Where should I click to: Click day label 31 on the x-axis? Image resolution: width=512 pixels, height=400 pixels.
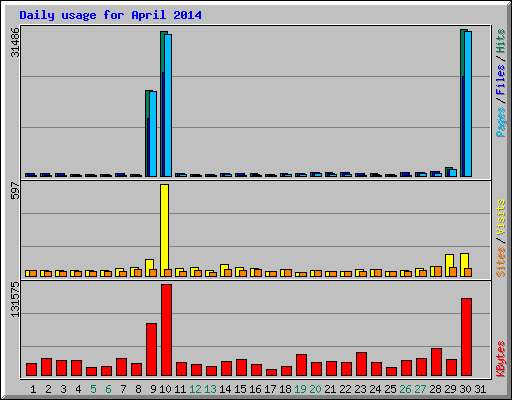(x=480, y=389)
